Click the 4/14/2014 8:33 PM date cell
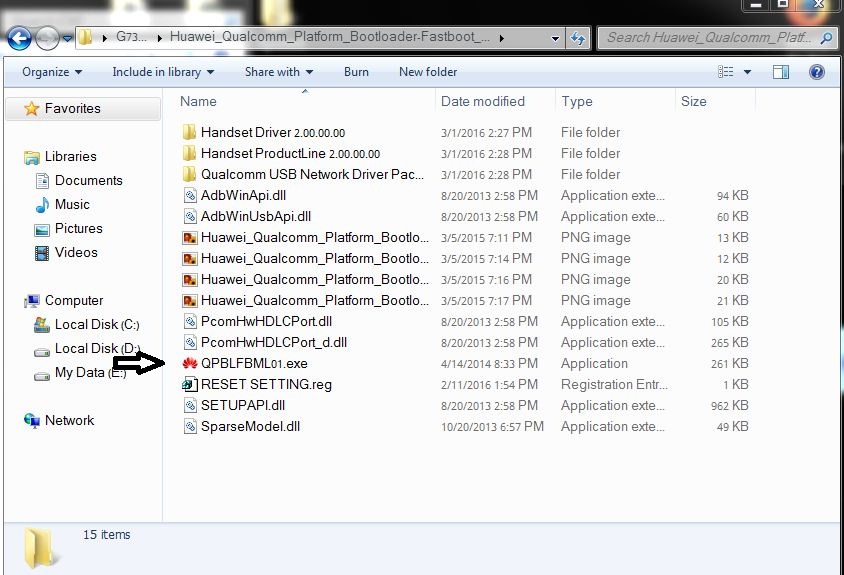The height and width of the screenshot is (575, 844). point(489,363)
